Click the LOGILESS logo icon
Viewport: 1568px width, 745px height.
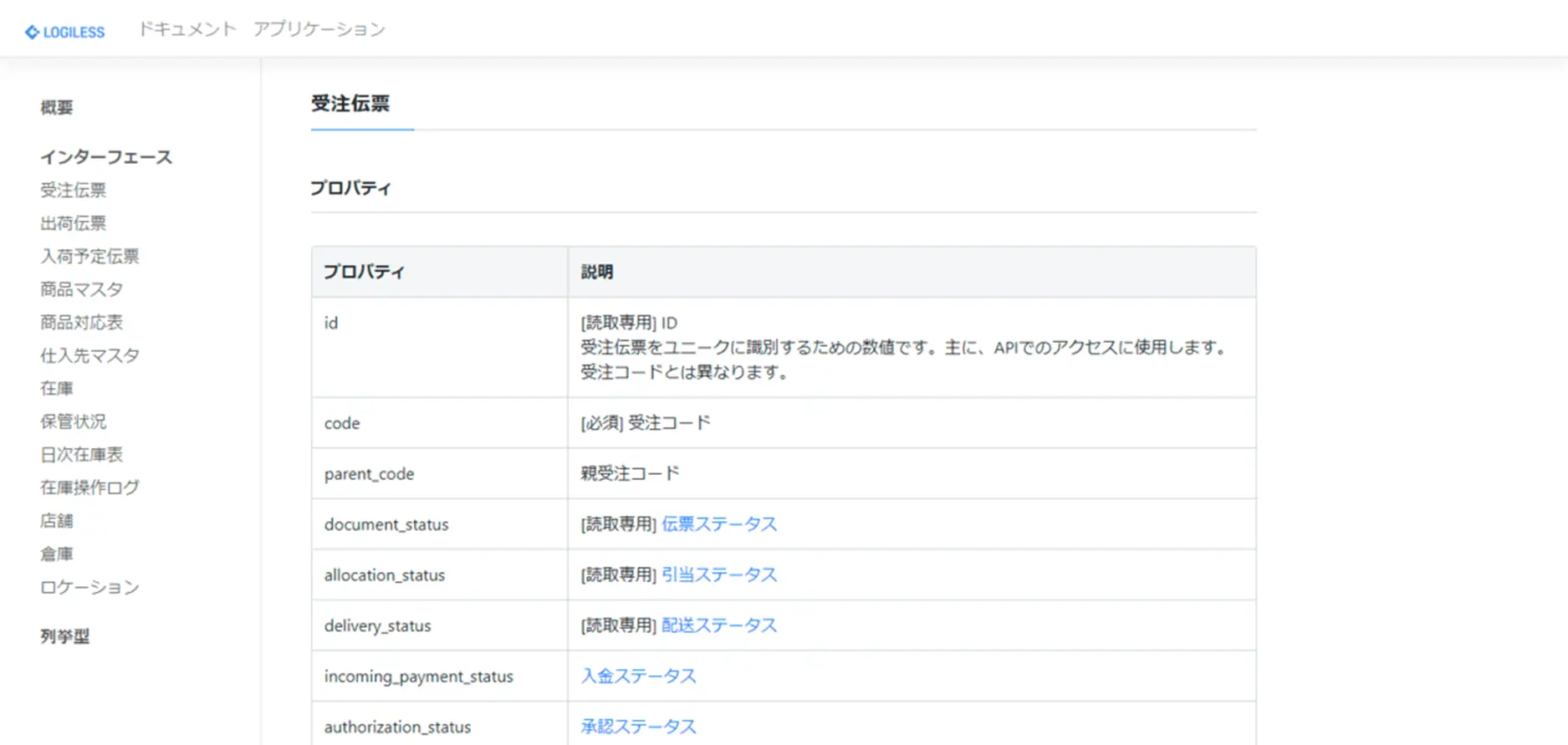33,32
